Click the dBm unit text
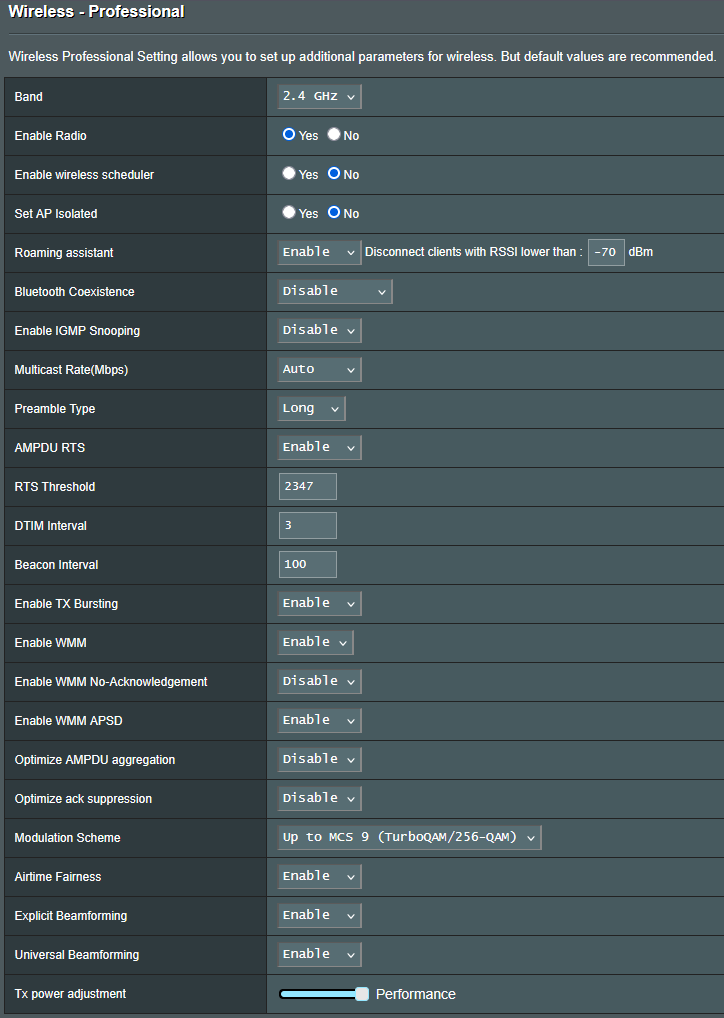This screenshot has width=724, height=1018. pos(641,252)
